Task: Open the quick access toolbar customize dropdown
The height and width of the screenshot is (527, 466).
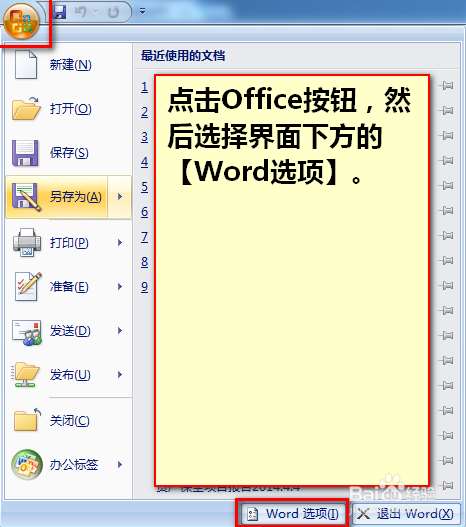Action: pos(142,11)
